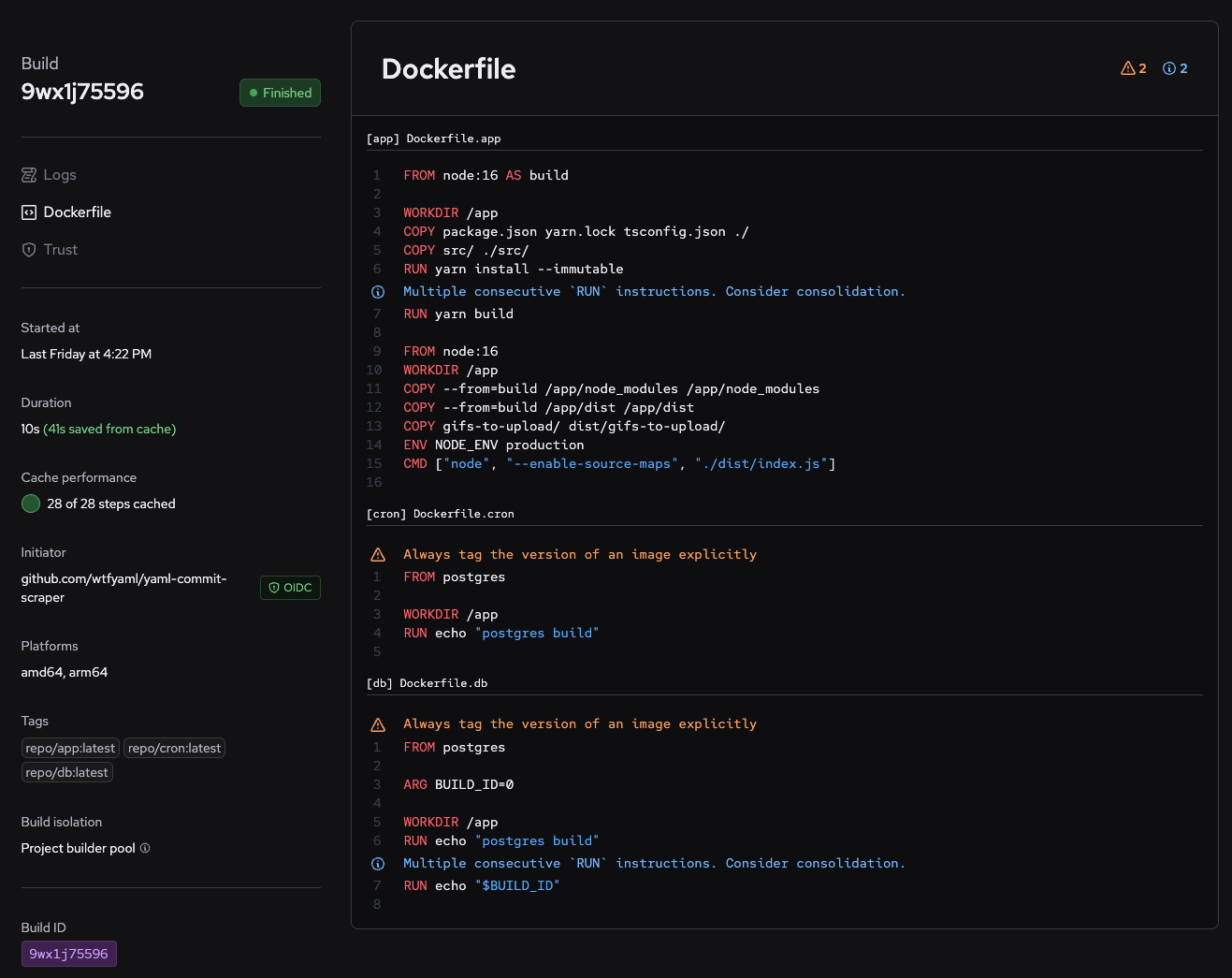Collapse the [cron] Dockerfile.cron section
Viewport: 1232px width, 978px height.
tap(440, 513)
